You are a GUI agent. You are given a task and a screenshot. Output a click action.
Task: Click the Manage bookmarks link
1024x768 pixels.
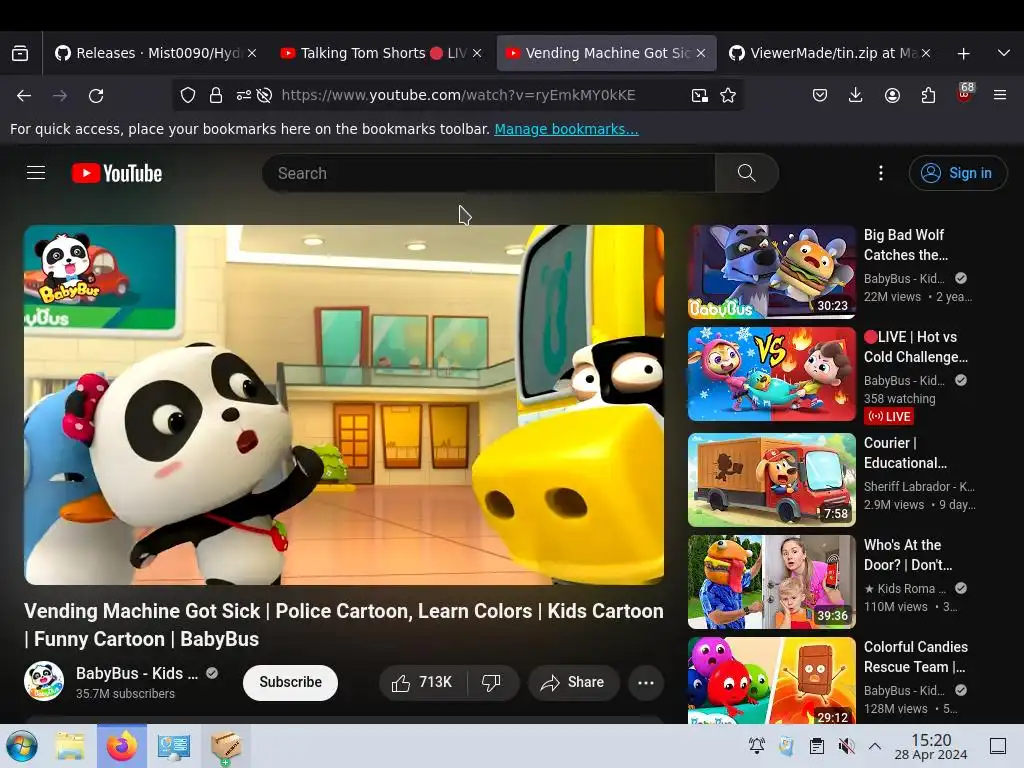pos(566,129)
